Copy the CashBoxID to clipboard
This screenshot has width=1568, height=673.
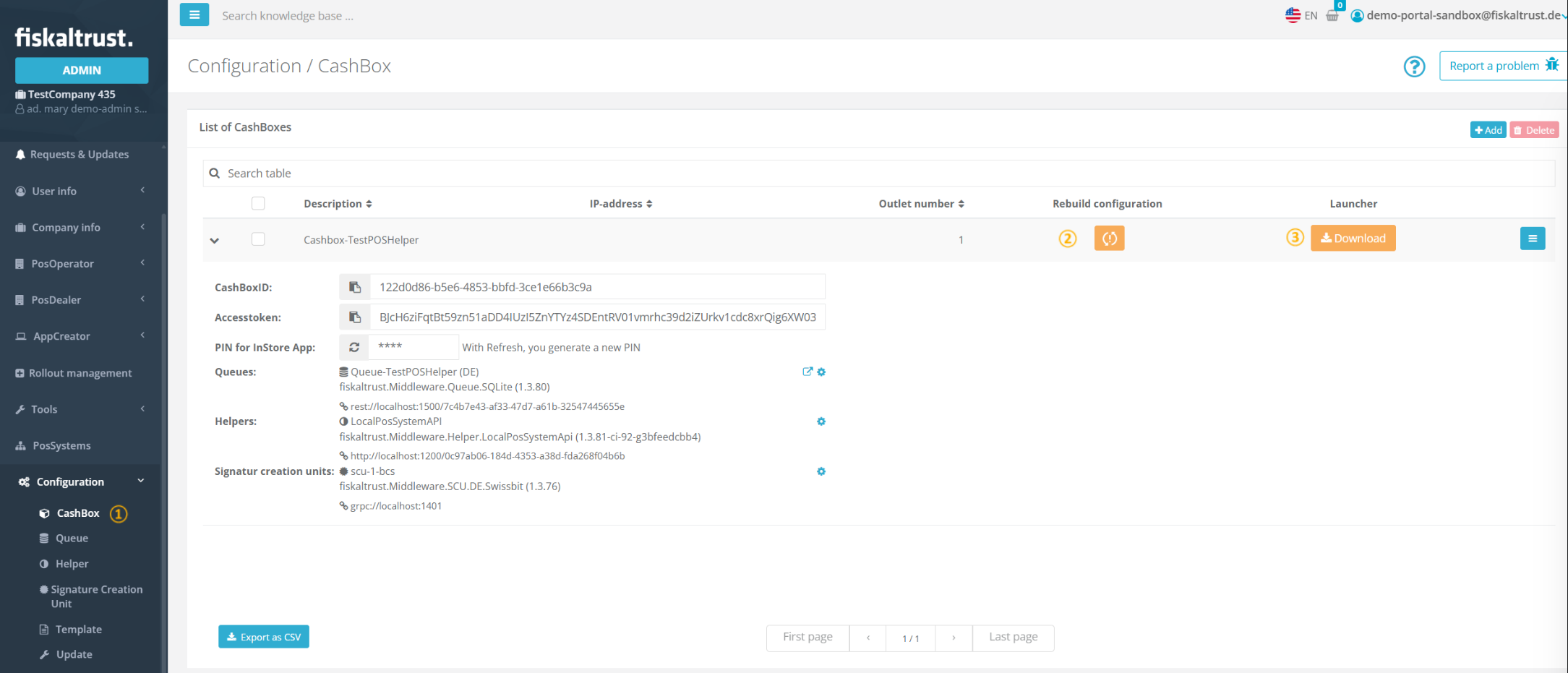tap(355, 287)
